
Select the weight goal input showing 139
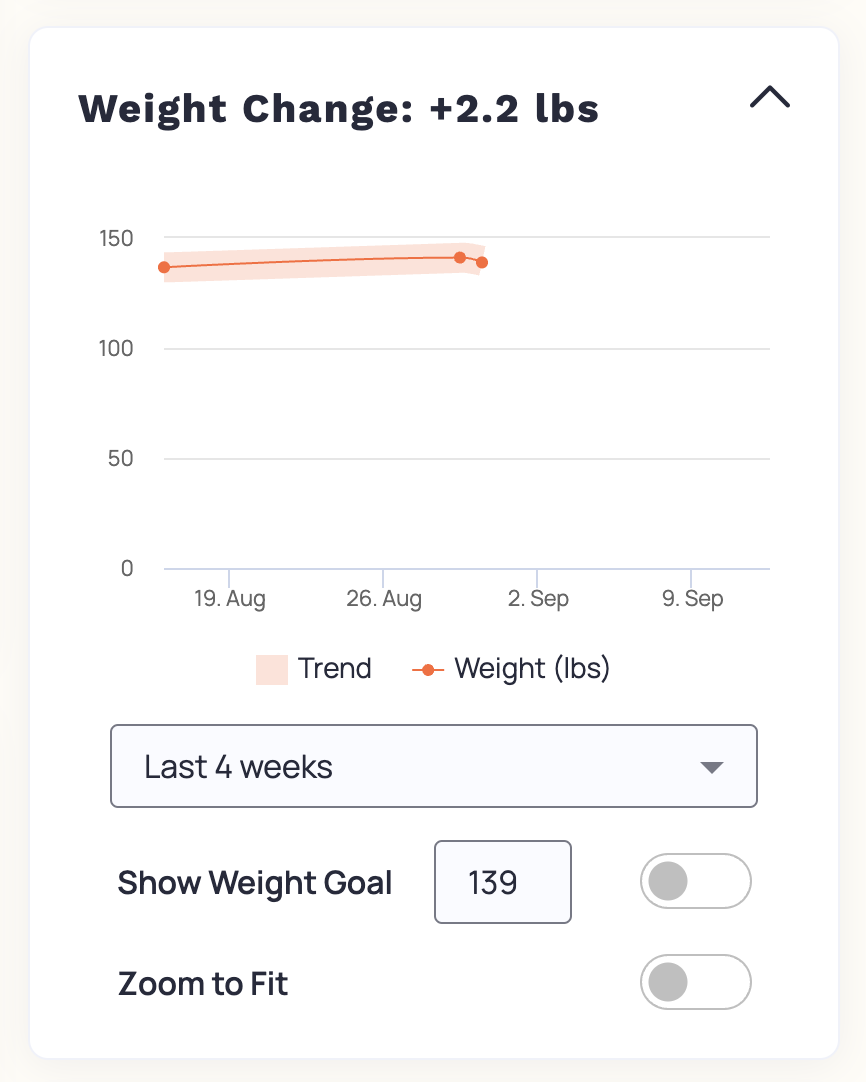point(502,881)
